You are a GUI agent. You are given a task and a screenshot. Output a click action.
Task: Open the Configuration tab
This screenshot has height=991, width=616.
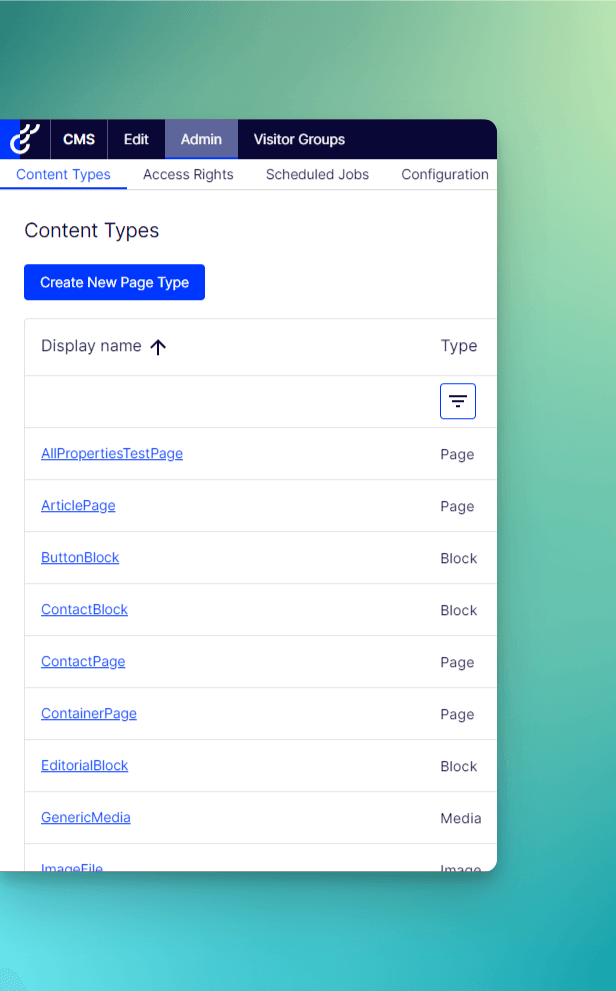pyautogui.click(x=445, y=174)
